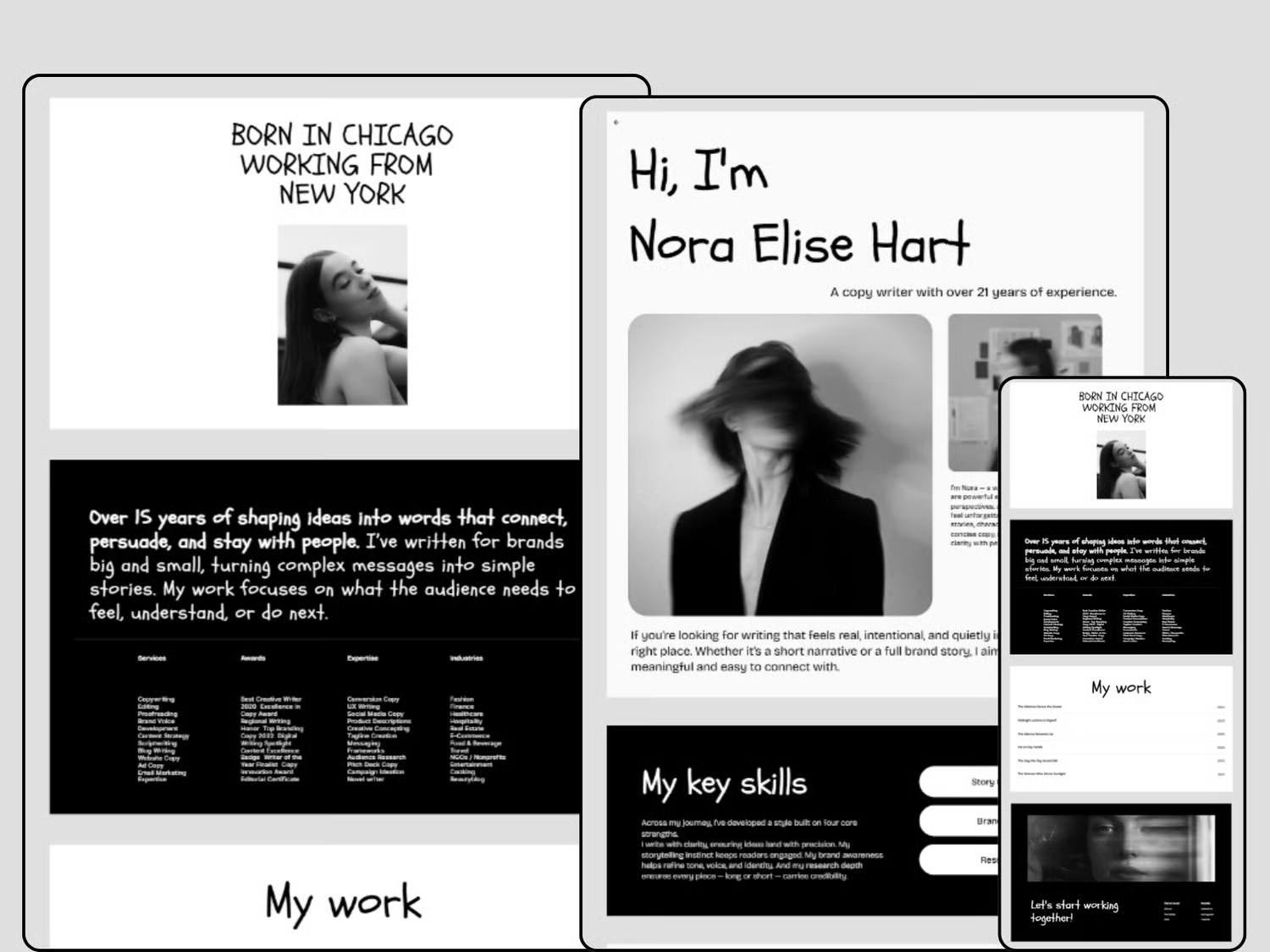
Task: Click "Over 15 years" paragraph in phone preview
Action: (x=1118, y=559)
